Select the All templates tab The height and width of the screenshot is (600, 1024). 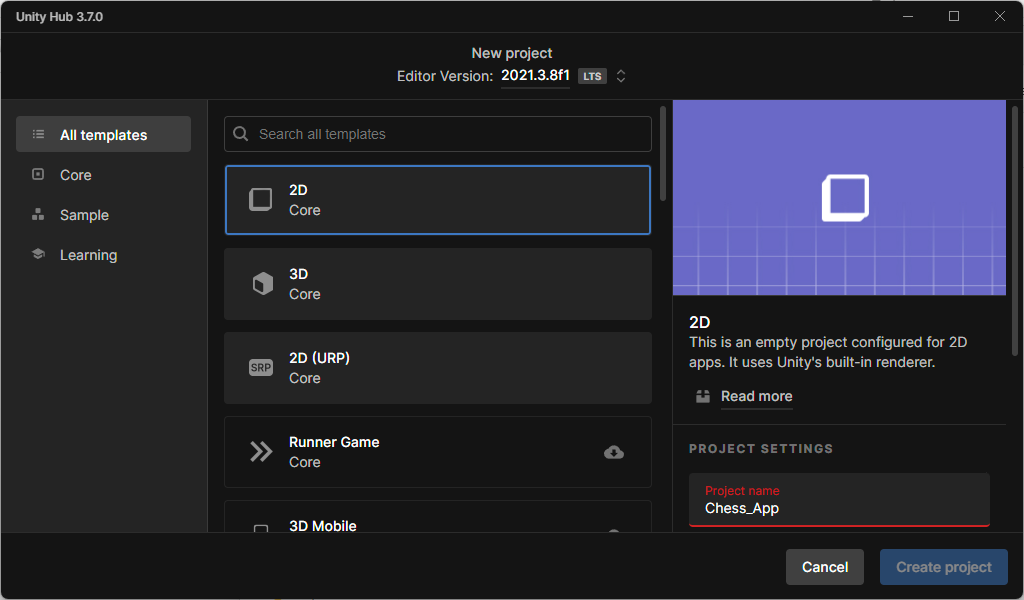point(103,134)
